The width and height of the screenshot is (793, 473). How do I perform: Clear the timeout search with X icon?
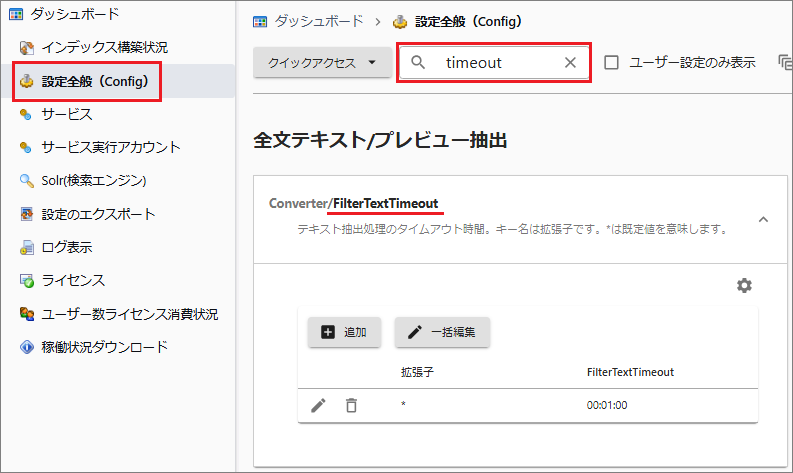[570, 63]
